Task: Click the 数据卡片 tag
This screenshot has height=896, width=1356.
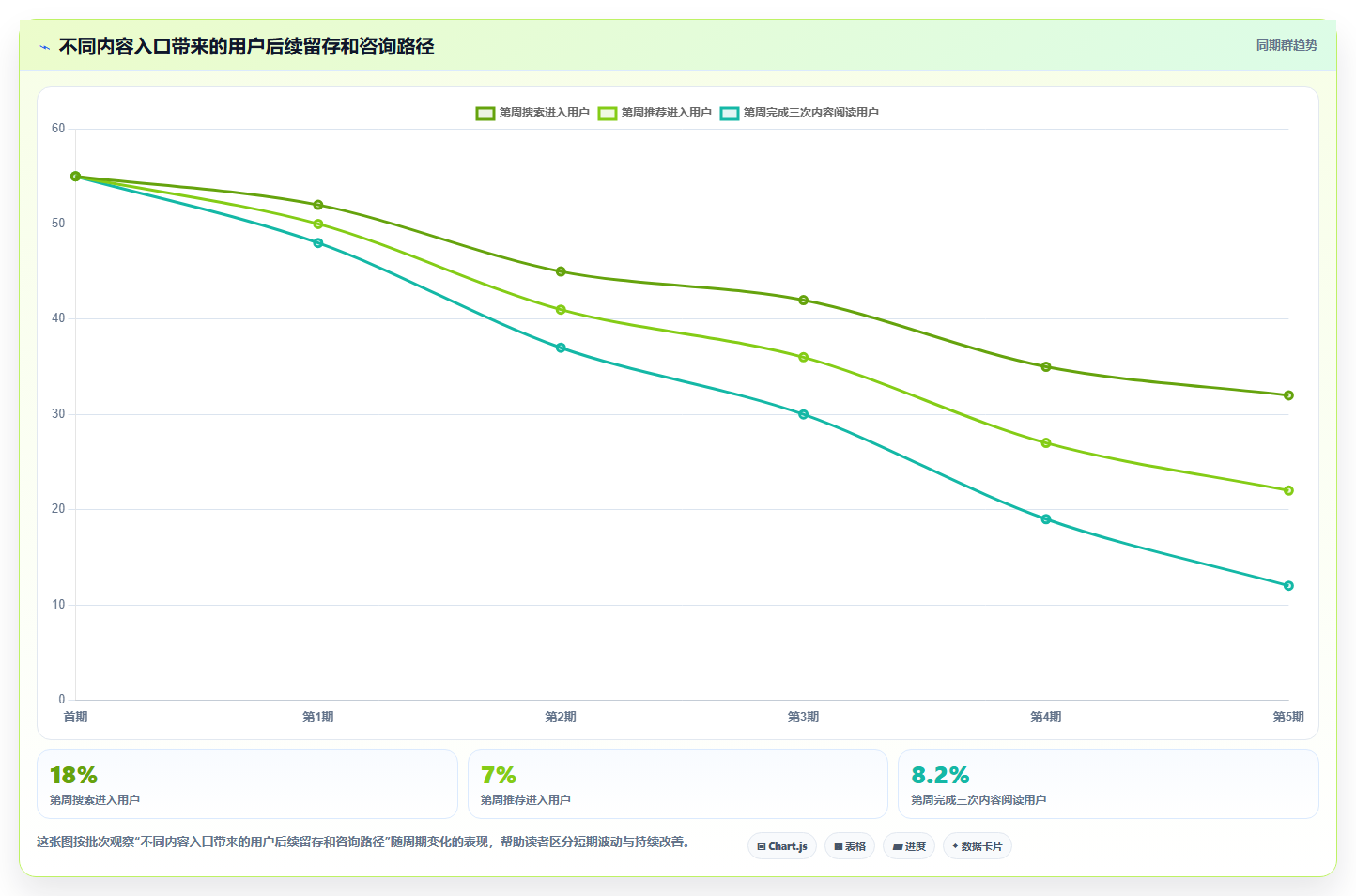Action: (x=978, y=846)
